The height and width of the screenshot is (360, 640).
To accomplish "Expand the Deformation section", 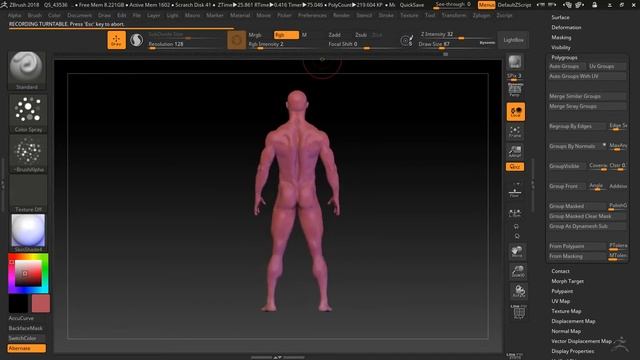I will [x=566, y=27].
